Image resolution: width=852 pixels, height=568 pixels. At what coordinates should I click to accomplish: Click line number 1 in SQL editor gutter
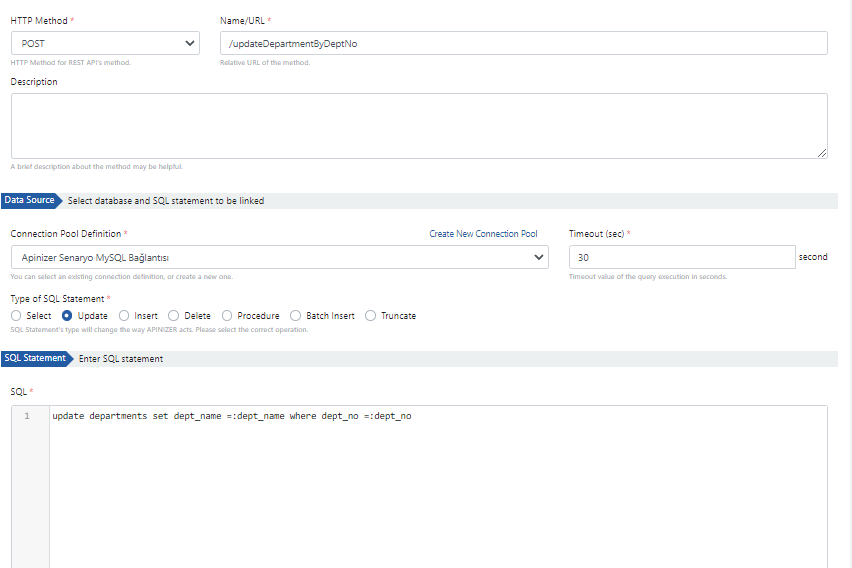(27, 416)
